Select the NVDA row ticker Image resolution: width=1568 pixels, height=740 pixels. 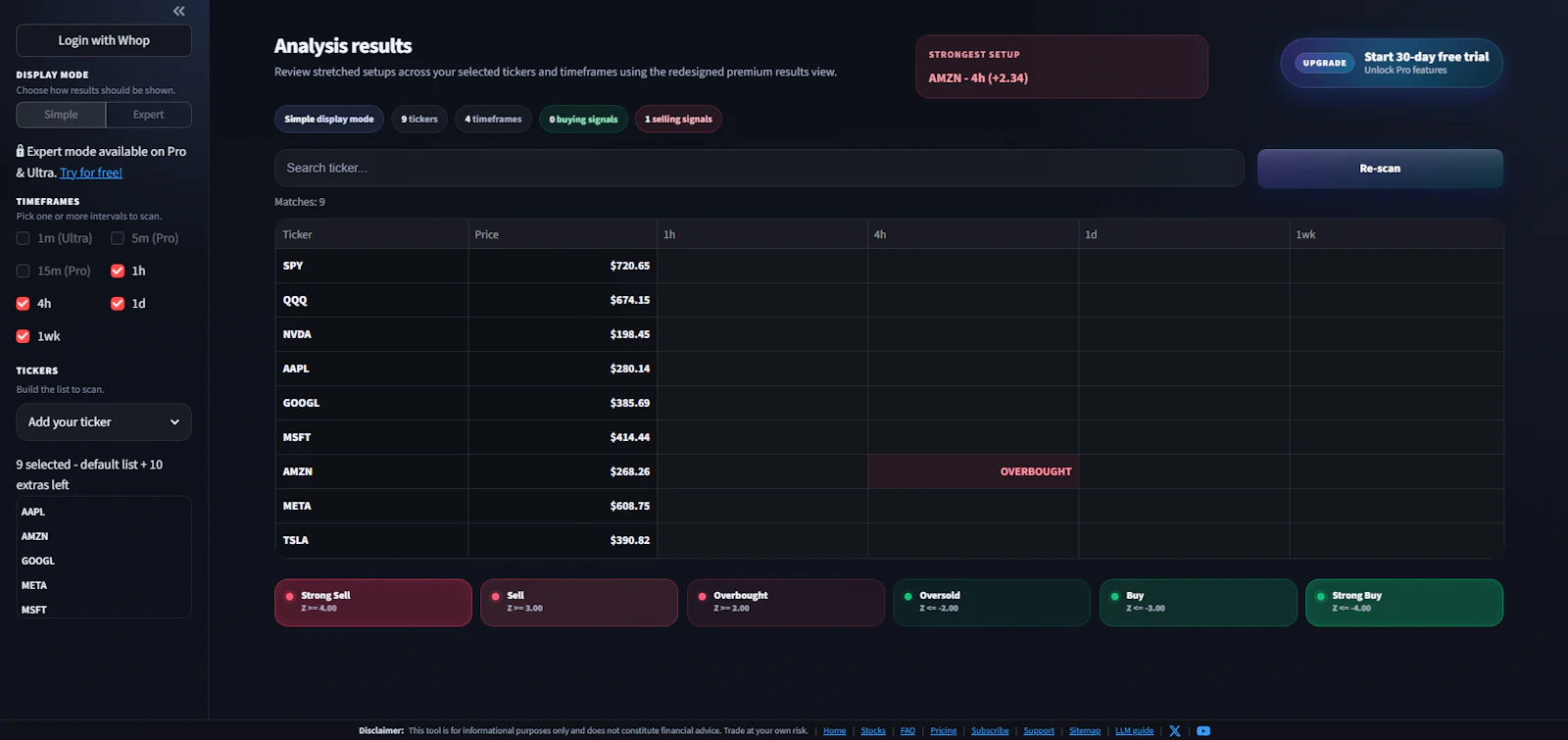coord(297,334)
